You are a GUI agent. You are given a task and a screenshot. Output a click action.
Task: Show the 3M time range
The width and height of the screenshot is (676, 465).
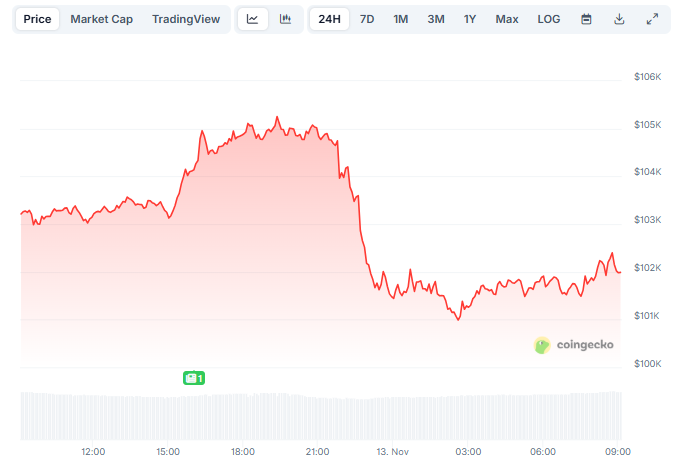coord(436,19)
